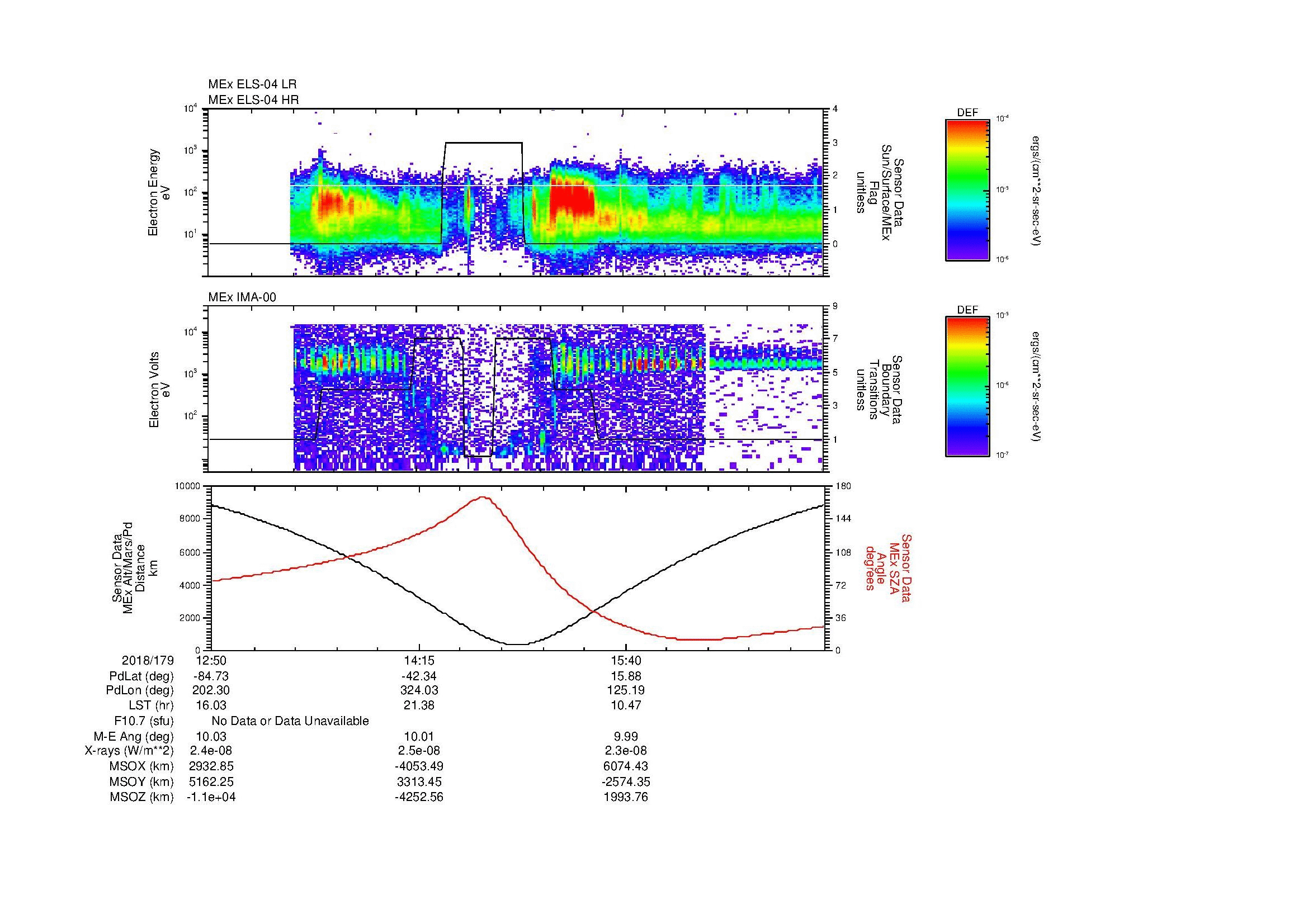
Task: Click the black altitude curve minimum
Action: (517, 645)
